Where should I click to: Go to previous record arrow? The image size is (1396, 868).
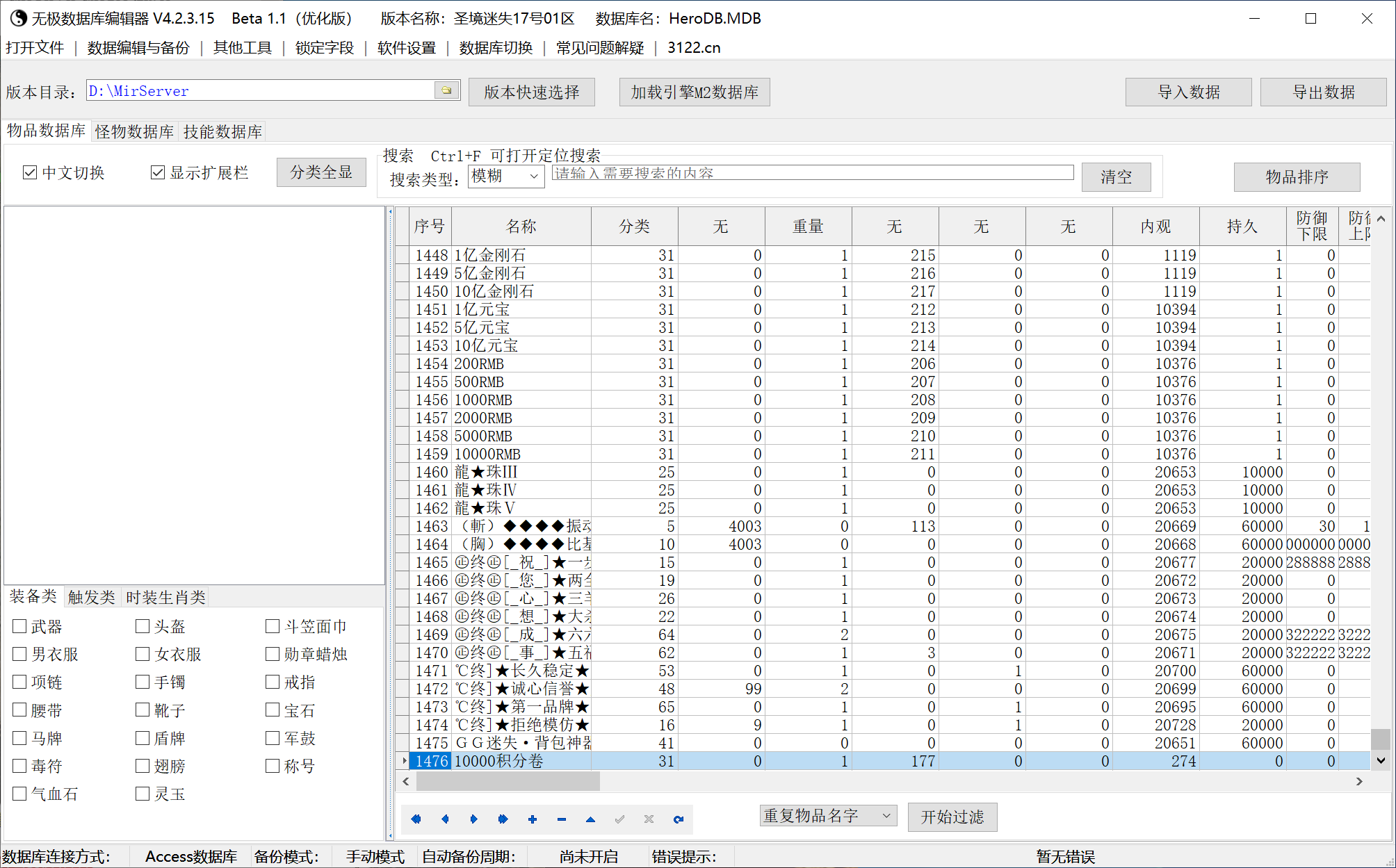pyautogui.click(x=445, y=819)
